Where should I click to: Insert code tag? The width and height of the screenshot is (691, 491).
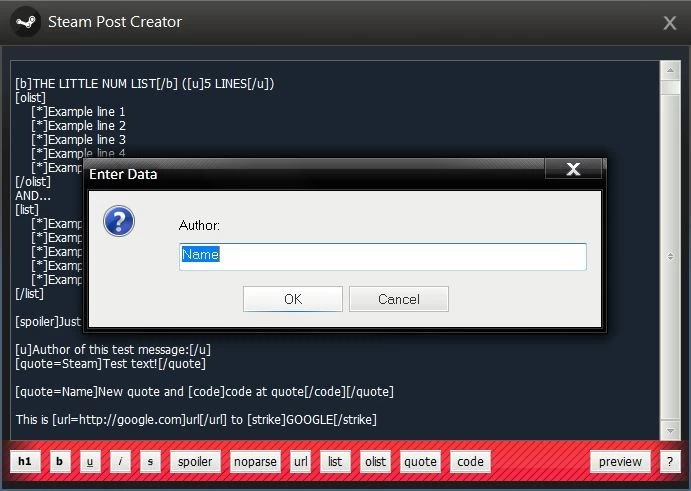(470, 461)
